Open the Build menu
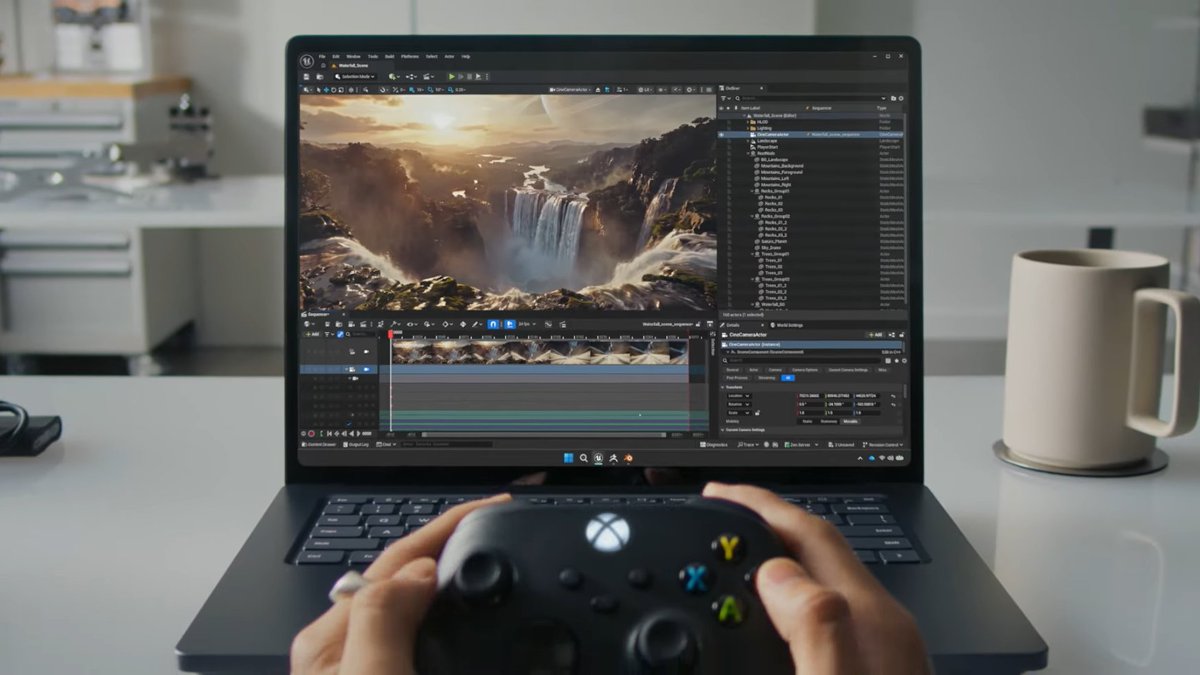 pos(390,56)
